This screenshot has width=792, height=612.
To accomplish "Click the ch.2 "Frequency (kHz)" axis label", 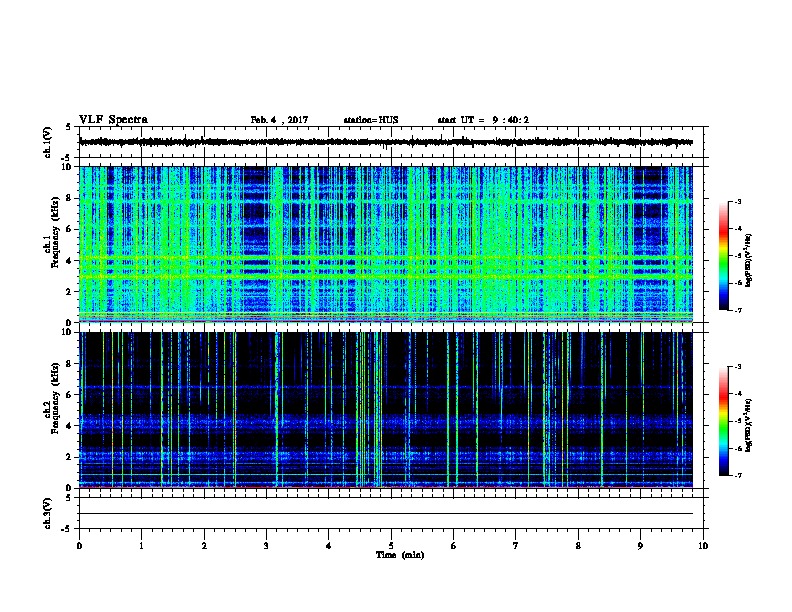I will (x=55, y=398).
